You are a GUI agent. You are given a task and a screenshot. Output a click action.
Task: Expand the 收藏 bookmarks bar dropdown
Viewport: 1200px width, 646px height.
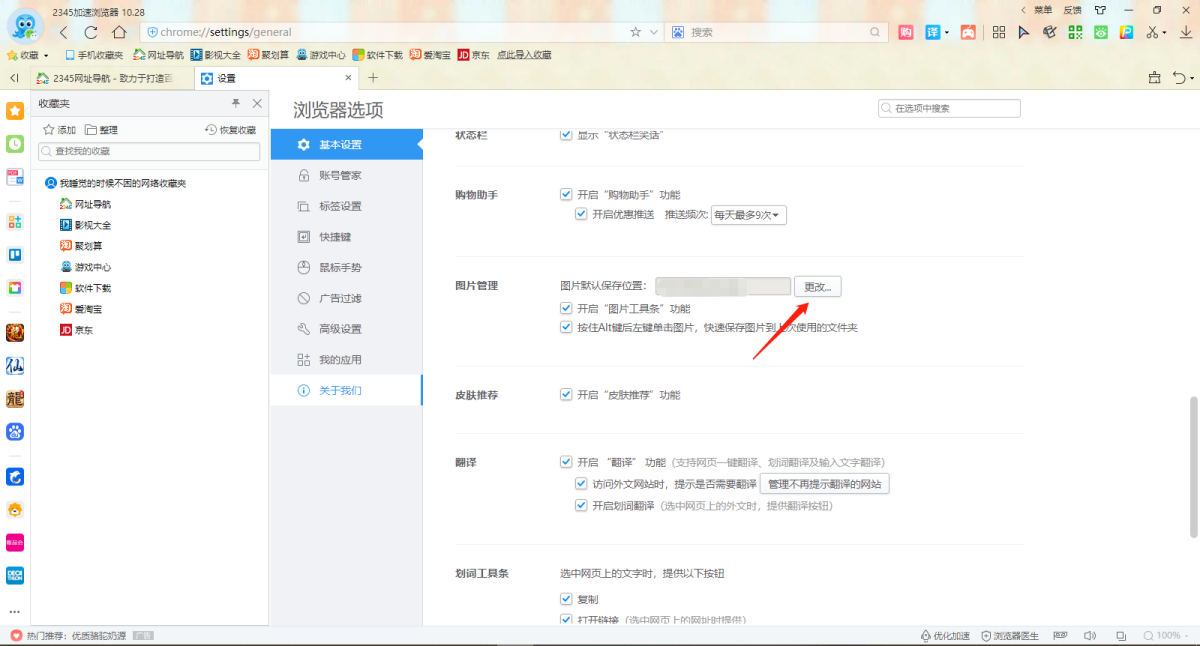click(46, 55)
